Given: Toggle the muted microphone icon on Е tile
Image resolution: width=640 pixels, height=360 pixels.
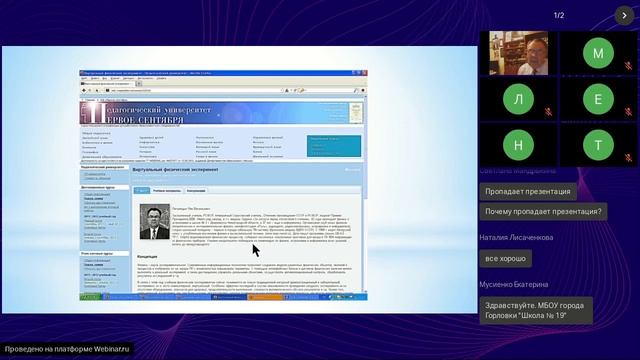Looking at the screenshot, I should (x=628, y=111).
